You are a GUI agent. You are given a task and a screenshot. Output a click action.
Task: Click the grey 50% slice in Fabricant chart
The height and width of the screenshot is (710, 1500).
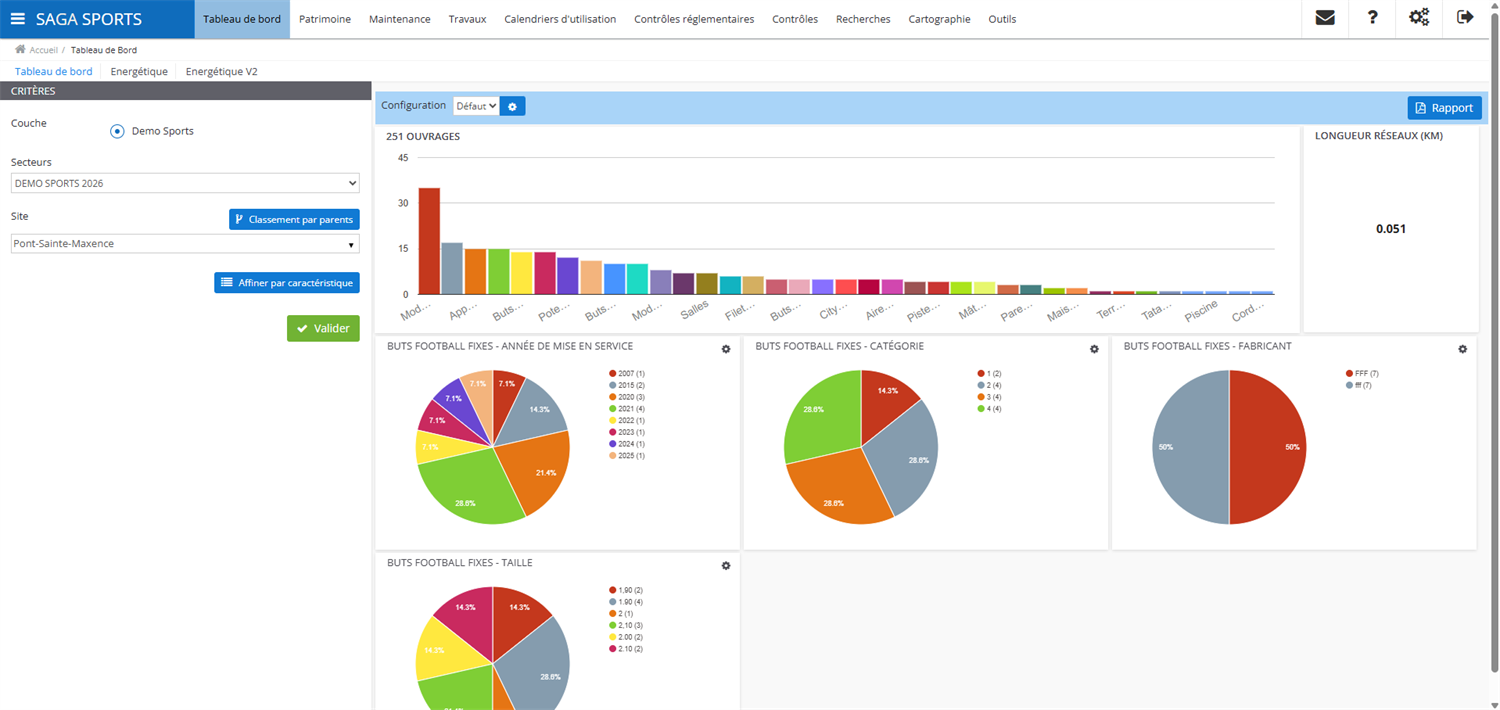pyautogui.click(x=1188, y=447)
